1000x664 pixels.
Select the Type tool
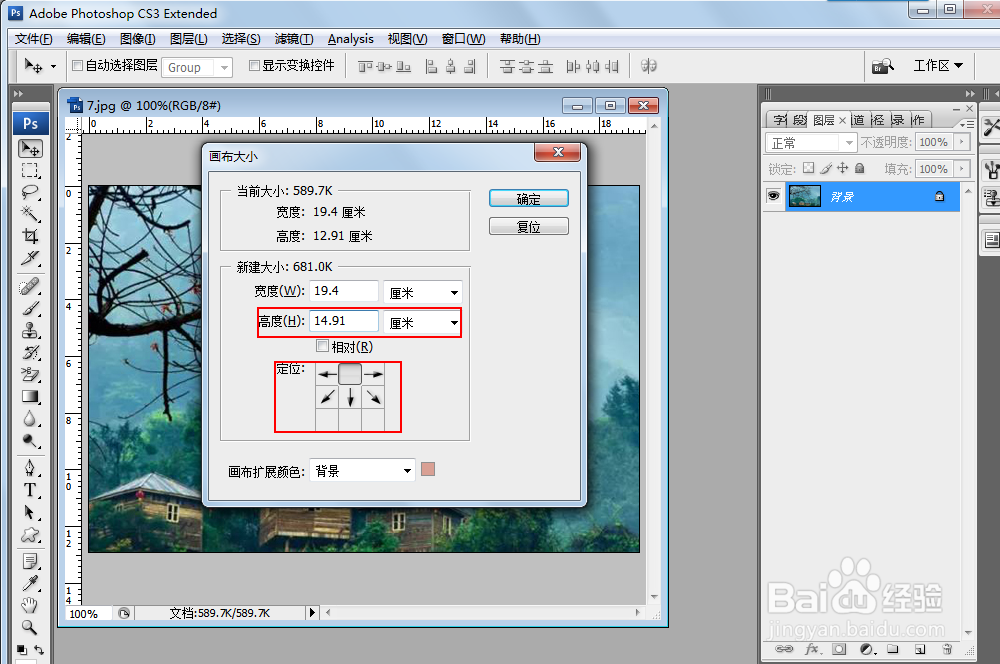[x=31, y=490]
